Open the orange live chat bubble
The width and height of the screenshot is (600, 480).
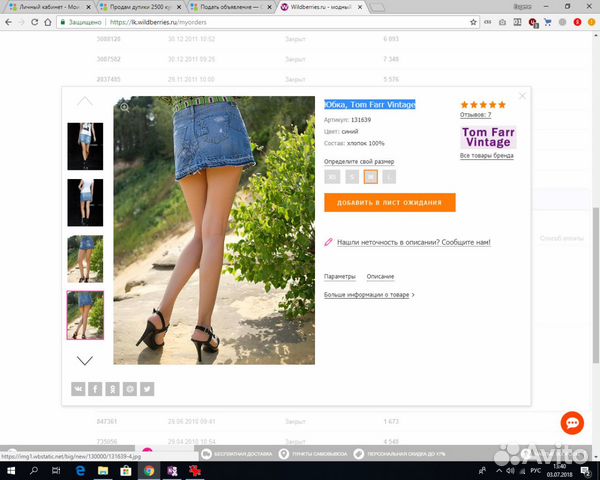(x=572, y=423)
